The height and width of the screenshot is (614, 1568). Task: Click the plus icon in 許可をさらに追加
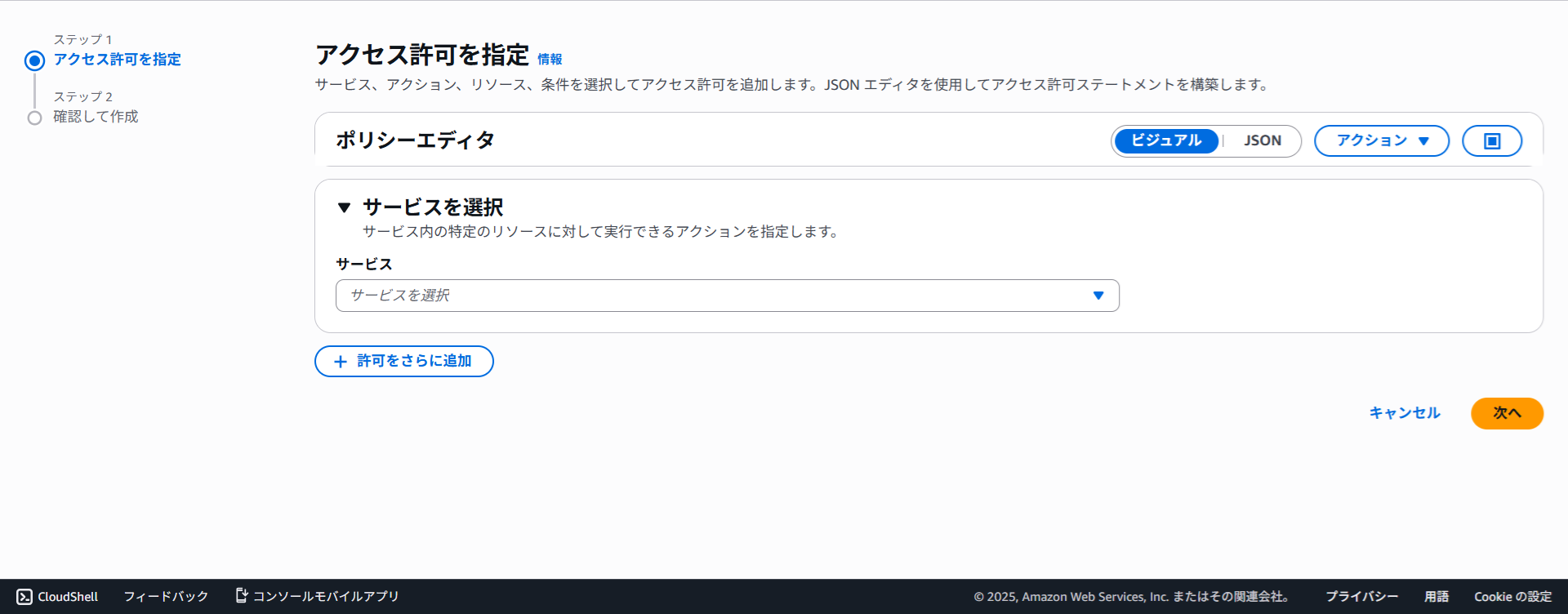[x=341, y=362]
